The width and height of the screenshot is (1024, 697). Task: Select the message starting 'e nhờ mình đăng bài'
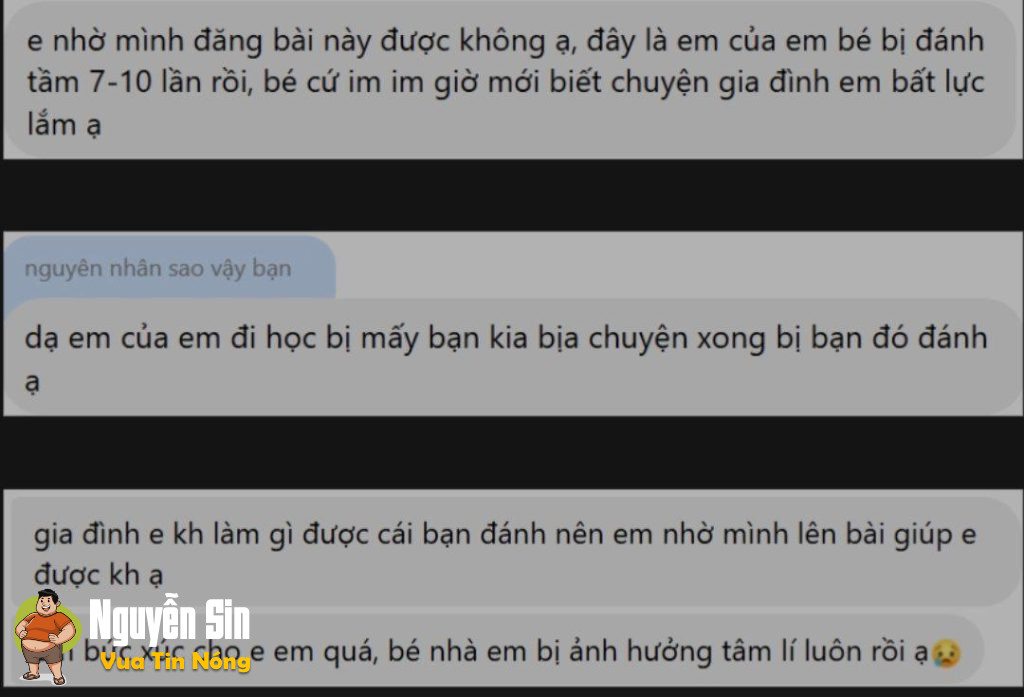(x=512, y=80)
